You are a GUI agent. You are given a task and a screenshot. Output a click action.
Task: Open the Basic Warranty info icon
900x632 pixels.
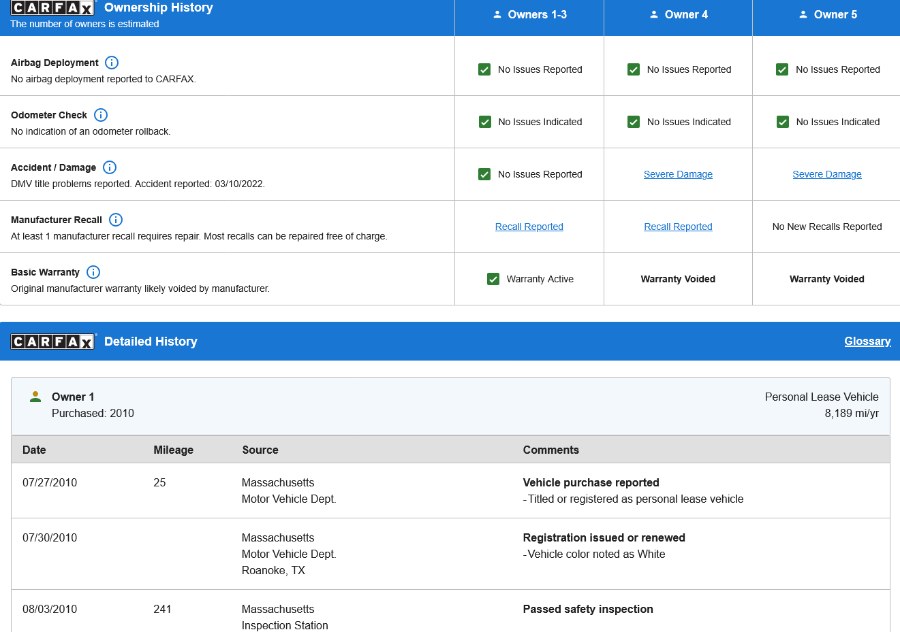click(93, 272)
